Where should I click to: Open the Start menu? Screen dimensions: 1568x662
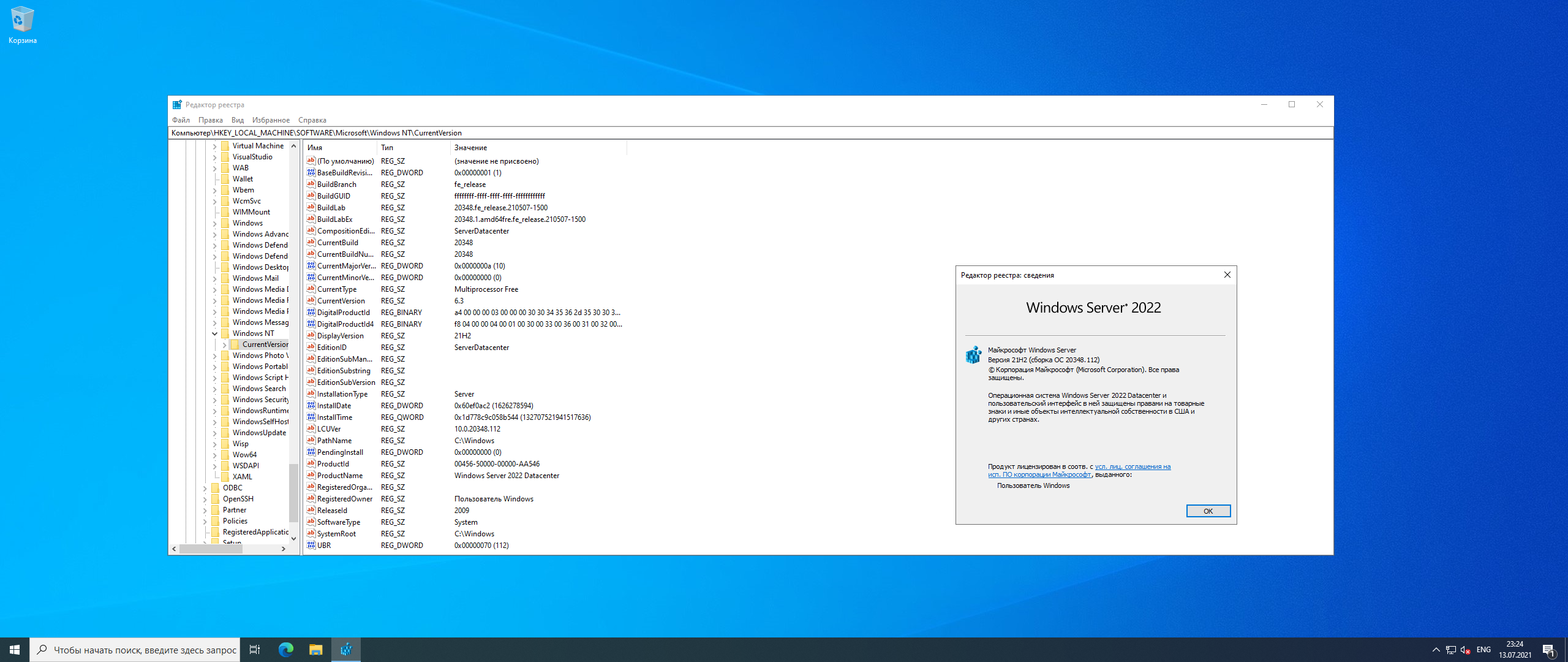pos(15,650)
